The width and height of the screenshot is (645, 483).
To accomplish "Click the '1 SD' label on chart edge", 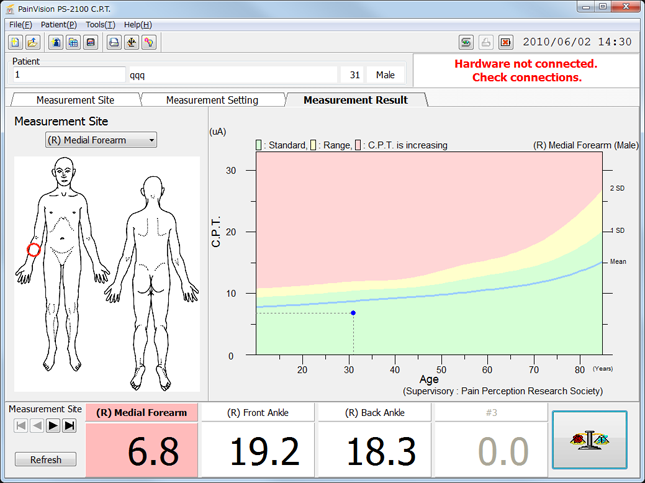I will 617,230.
